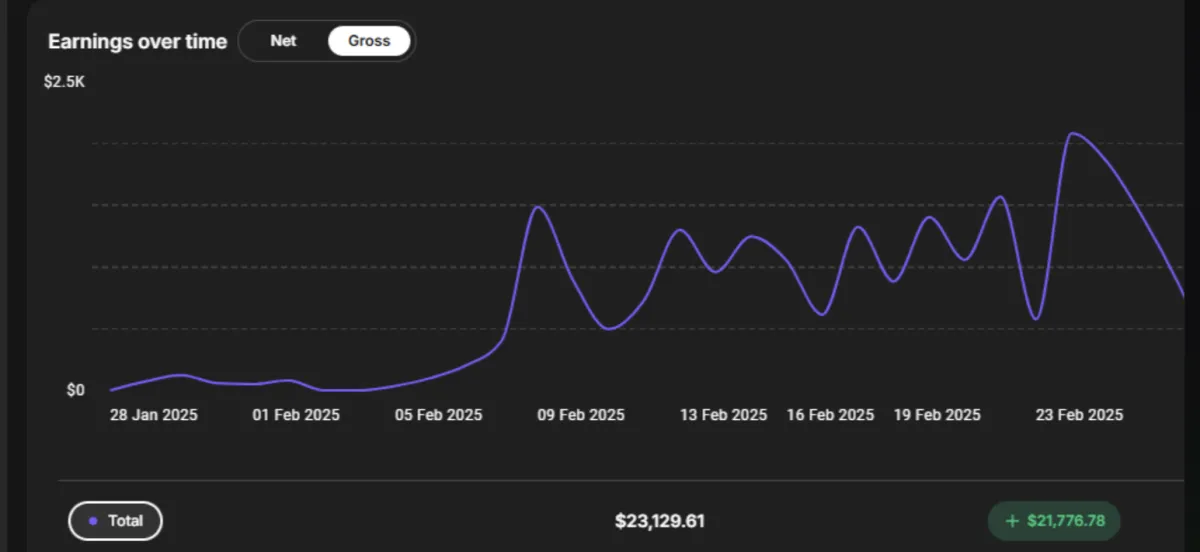Click the +$21,776.78 change badge
Screen dimensions: 1200x552
[x=1054, y=521]
